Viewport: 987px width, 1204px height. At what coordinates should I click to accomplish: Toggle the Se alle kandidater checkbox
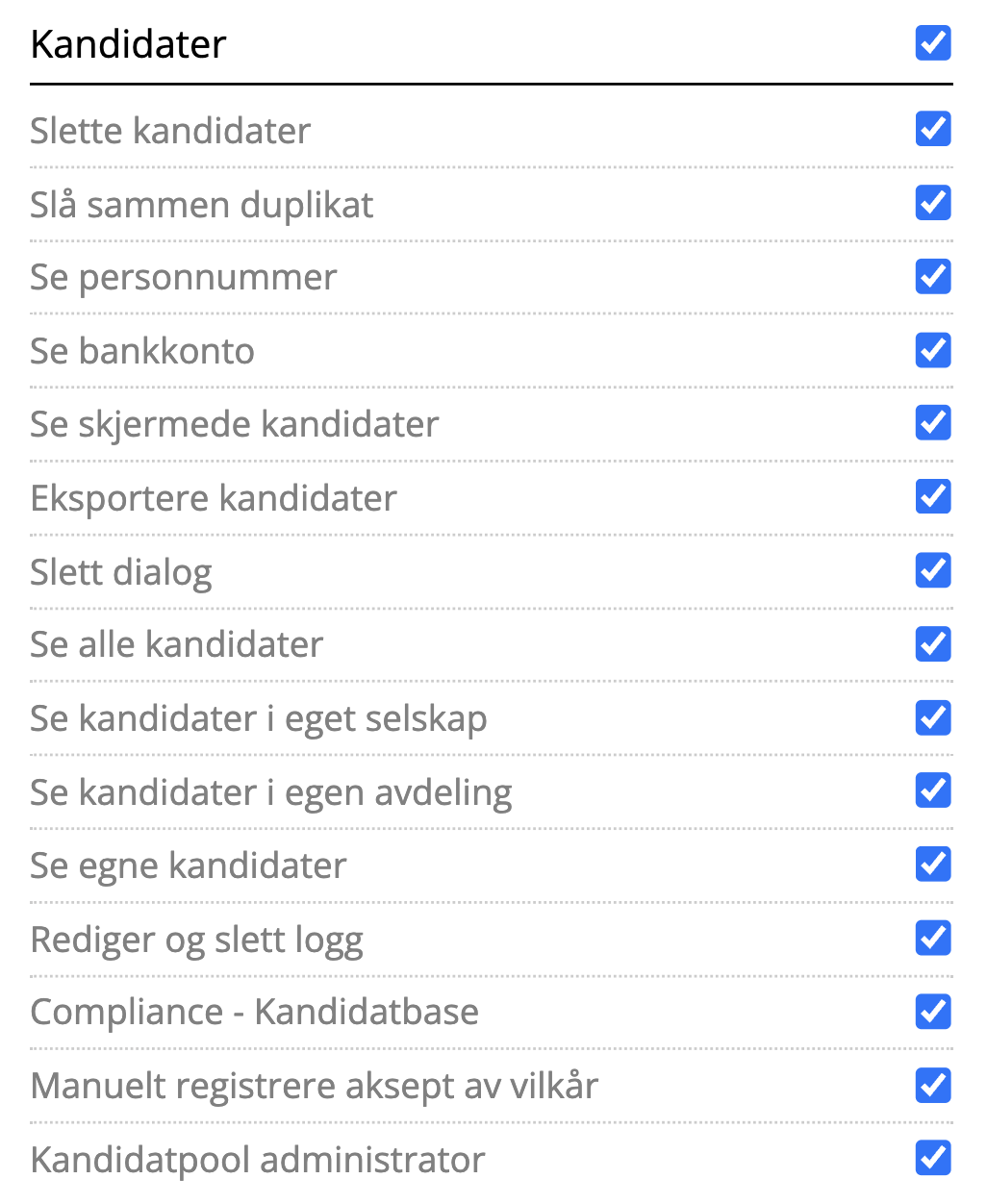[933, 644]
